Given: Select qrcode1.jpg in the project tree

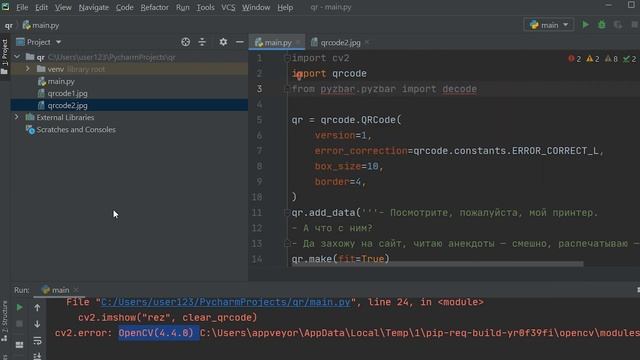Looking at the screenshot, I should [x=67, y=93].
